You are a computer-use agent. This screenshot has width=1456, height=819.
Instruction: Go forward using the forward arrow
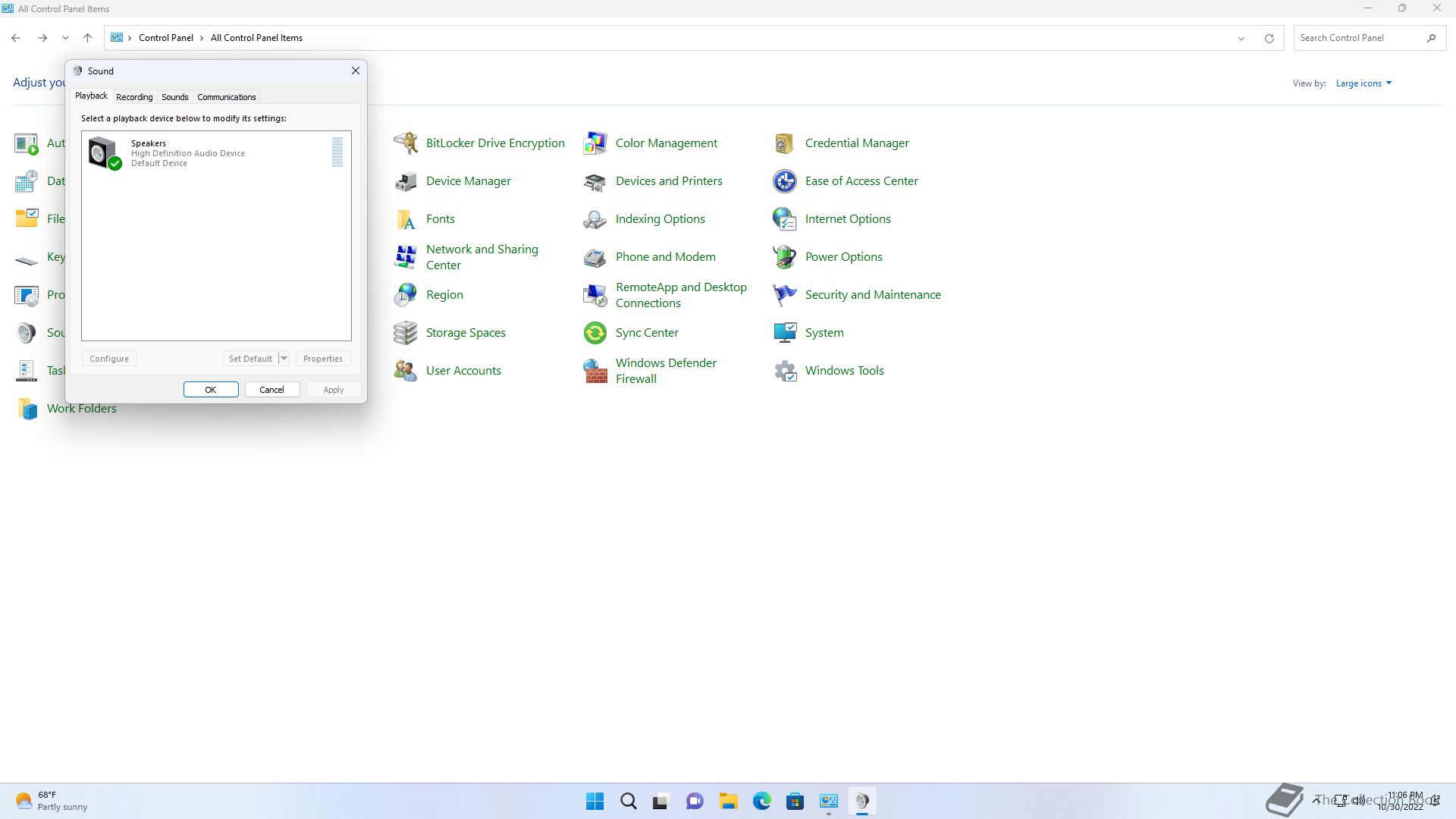pyautogui.click(x=42, y=38)
